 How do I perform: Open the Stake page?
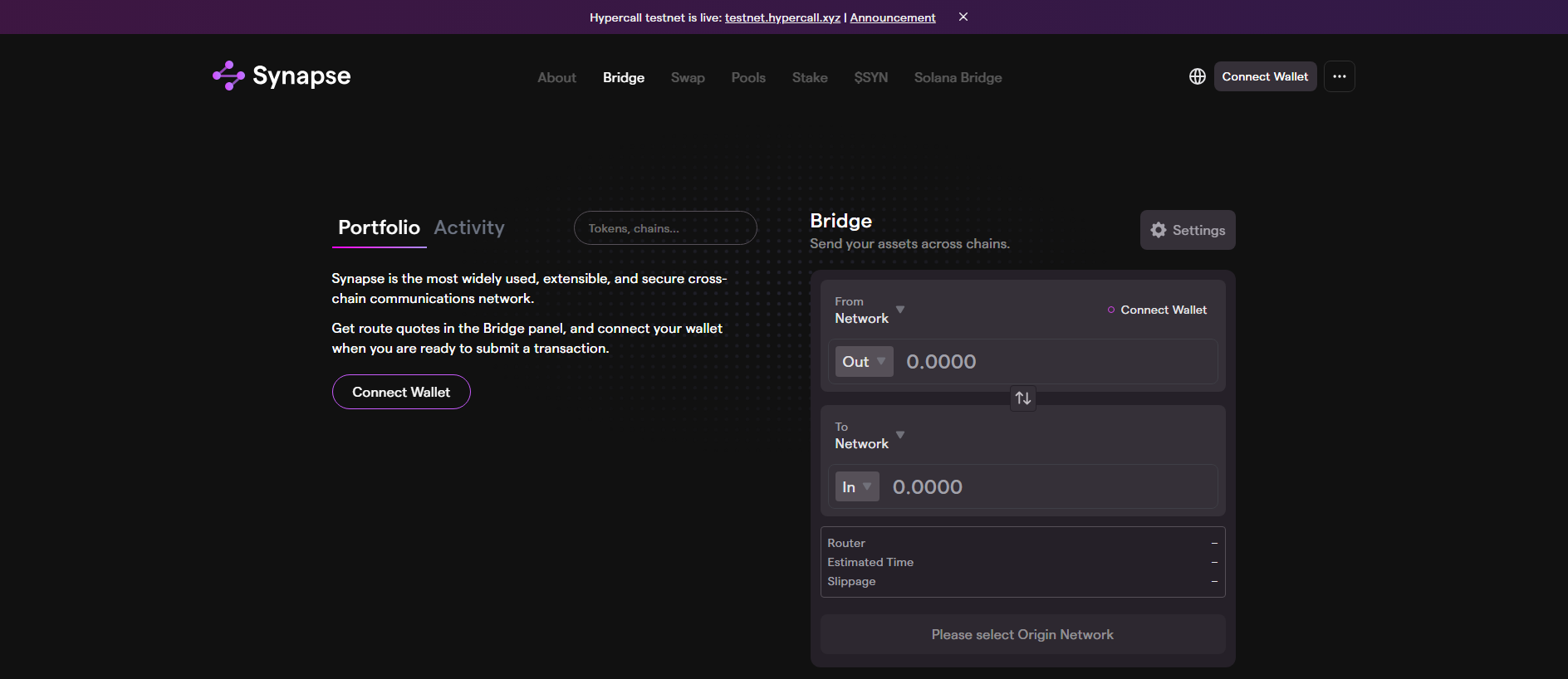[810, 77]
